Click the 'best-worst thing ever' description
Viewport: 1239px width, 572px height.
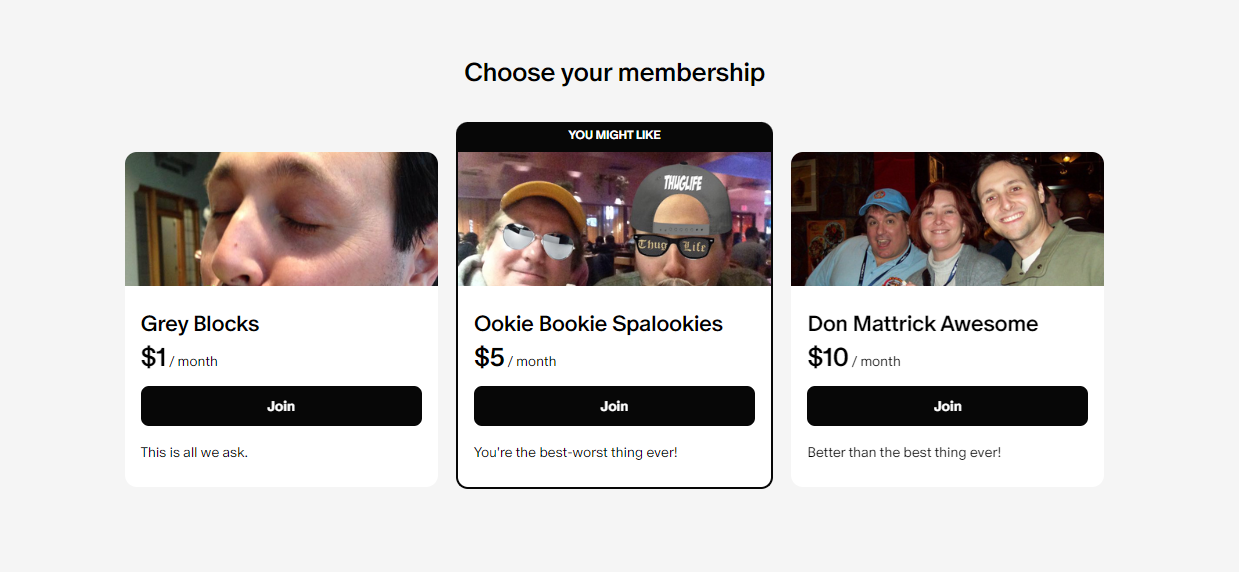point(576,453)
